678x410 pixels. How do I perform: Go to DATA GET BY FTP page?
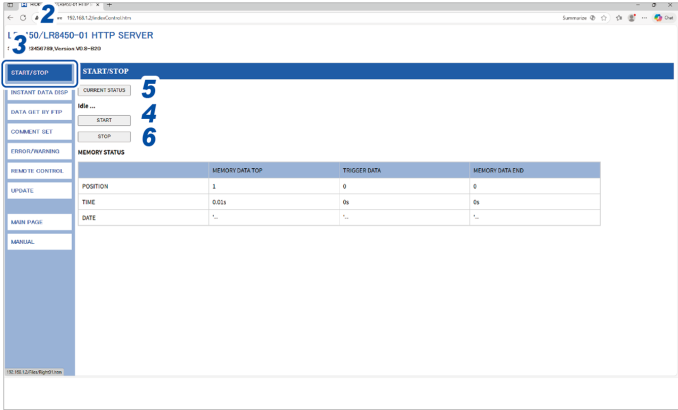(38, 112)
